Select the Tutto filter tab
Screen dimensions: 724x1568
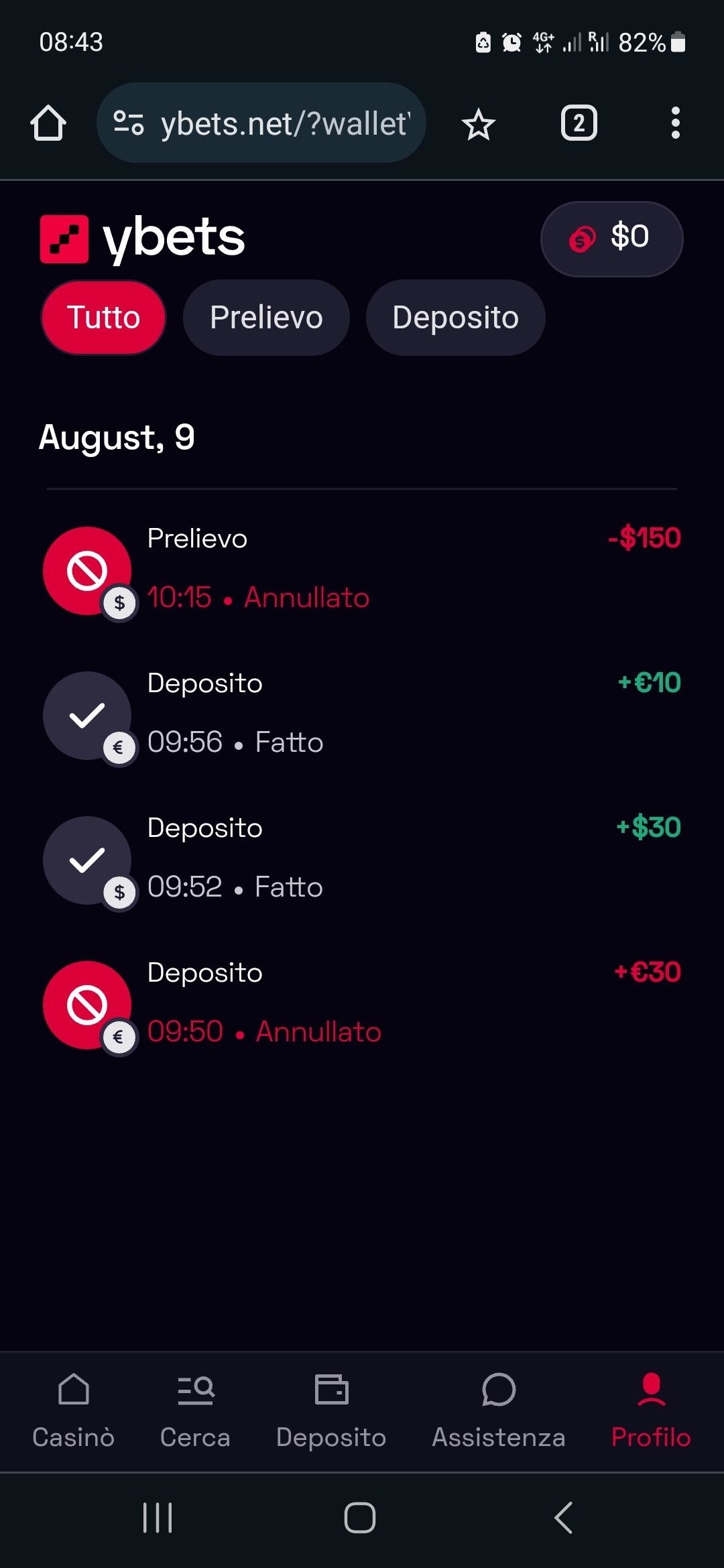point(104,318)
